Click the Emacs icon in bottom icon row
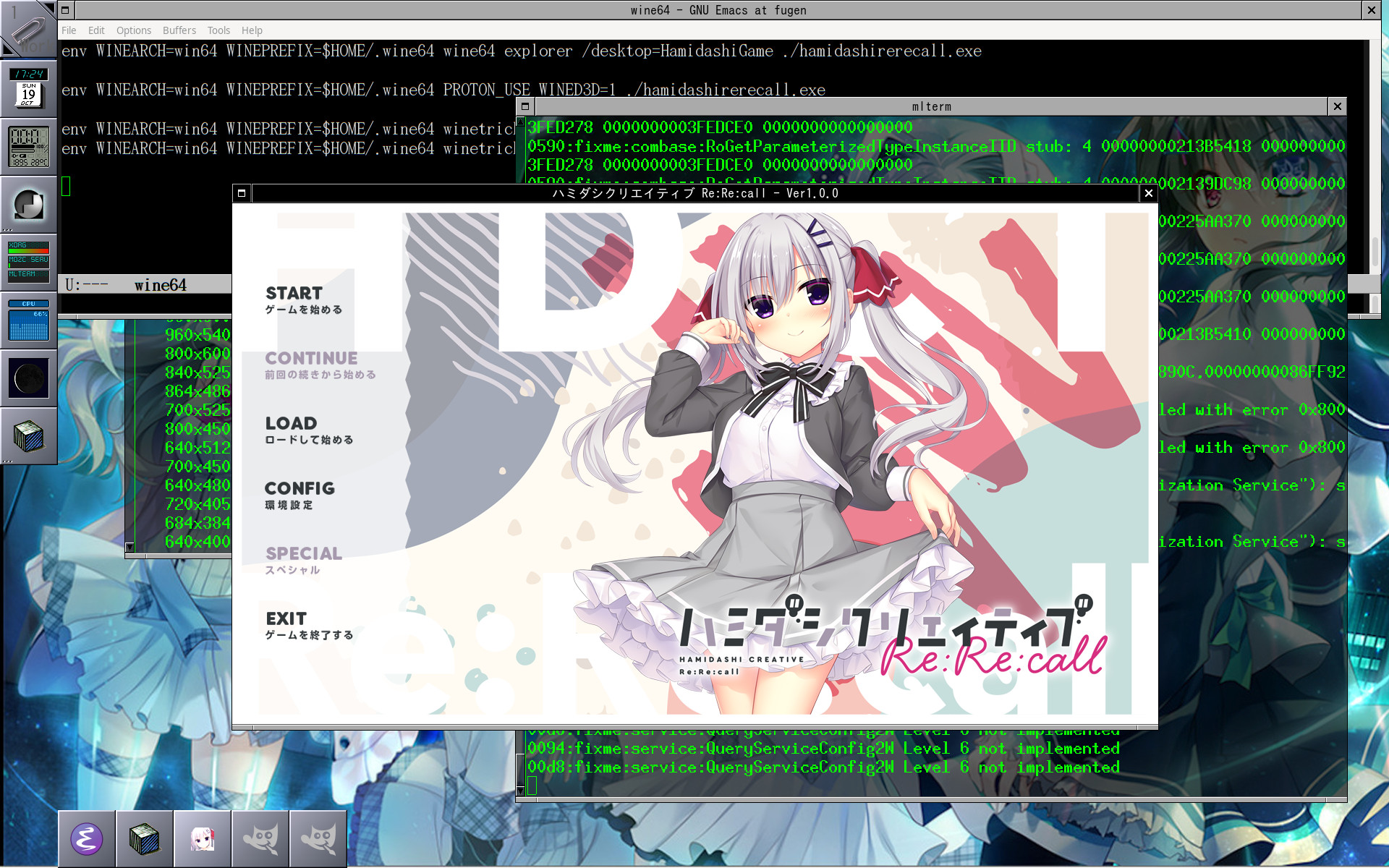The image size is (1389, 868). click(x=87, y=839)
